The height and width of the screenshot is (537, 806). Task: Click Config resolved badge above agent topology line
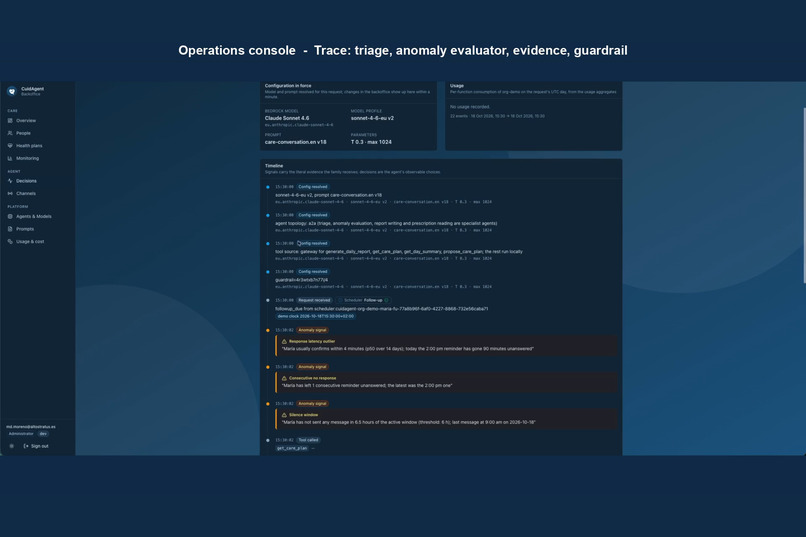point(313,215)
